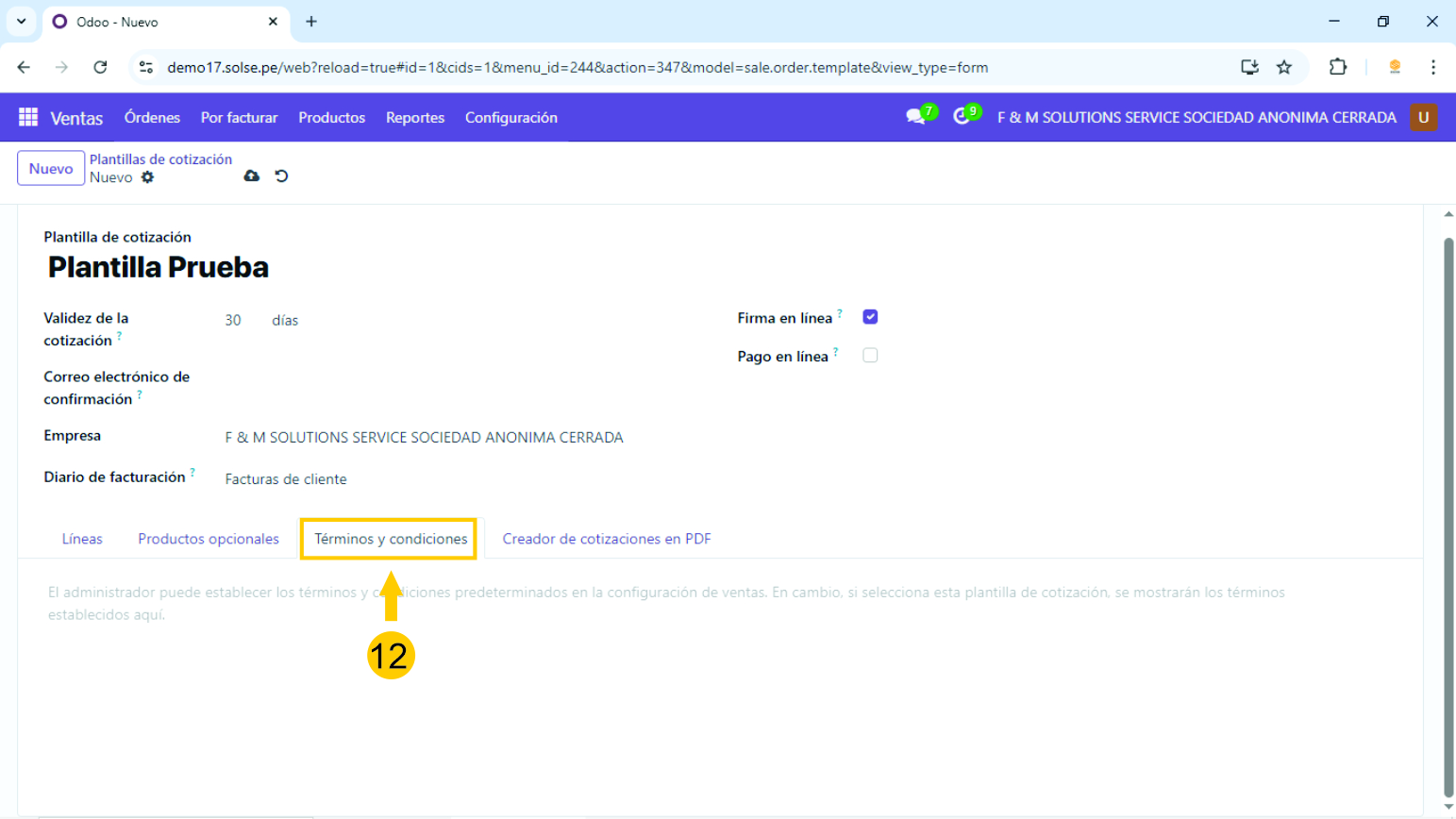Open the activities clock icon

click(962, 116)
